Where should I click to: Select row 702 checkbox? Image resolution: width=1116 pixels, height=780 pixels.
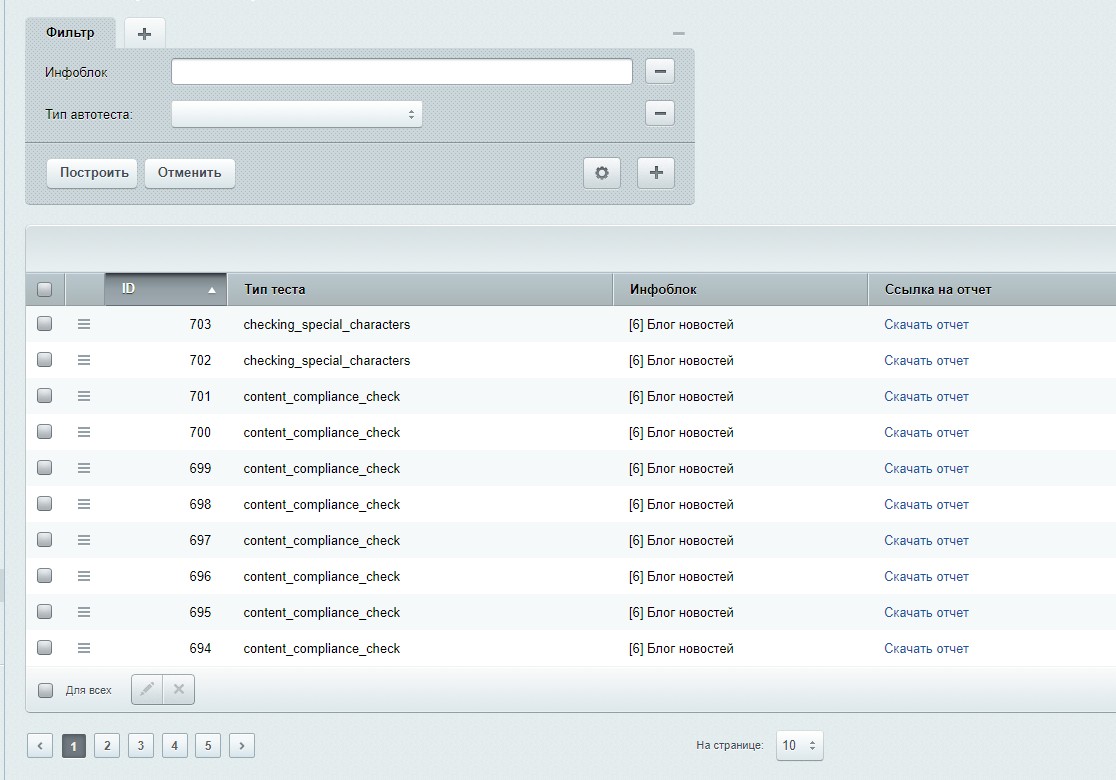pos(45,359)
